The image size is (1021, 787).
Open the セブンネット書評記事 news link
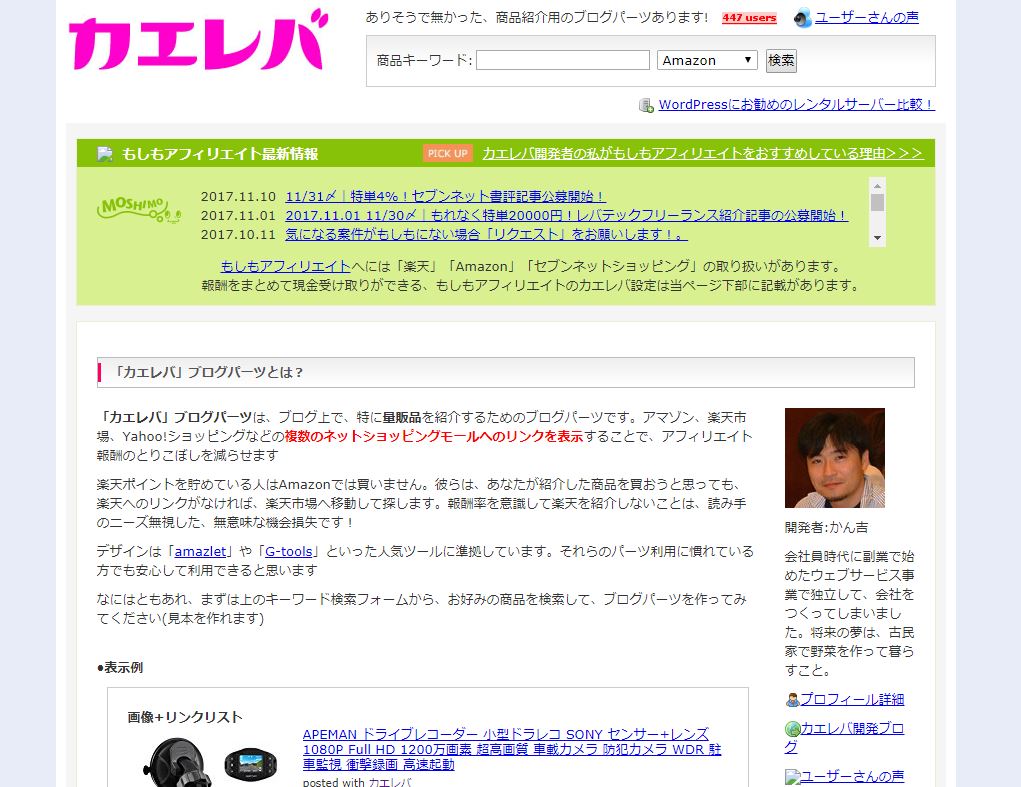(445, 197)
